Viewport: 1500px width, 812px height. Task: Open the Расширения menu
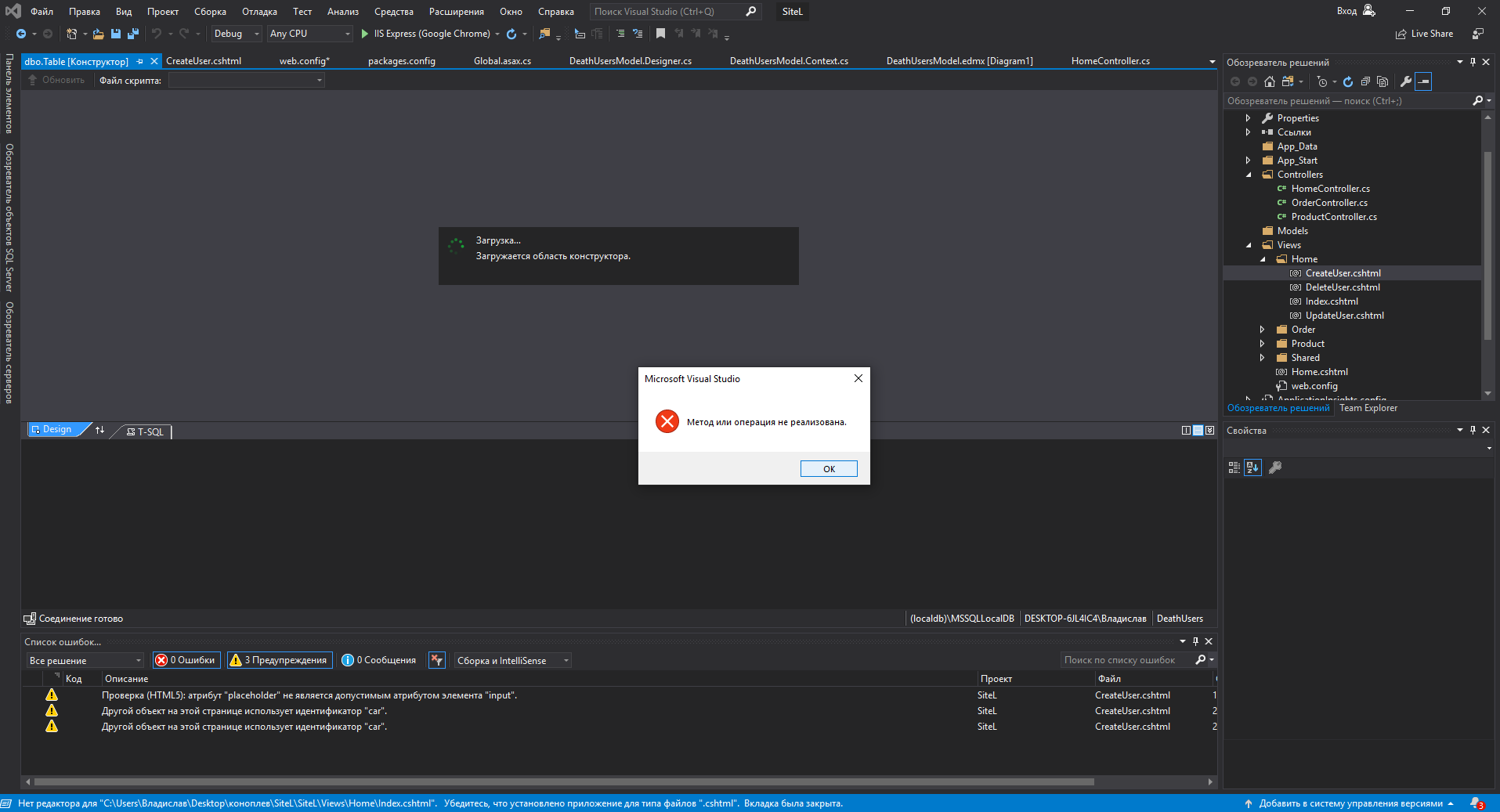[456, 12]
